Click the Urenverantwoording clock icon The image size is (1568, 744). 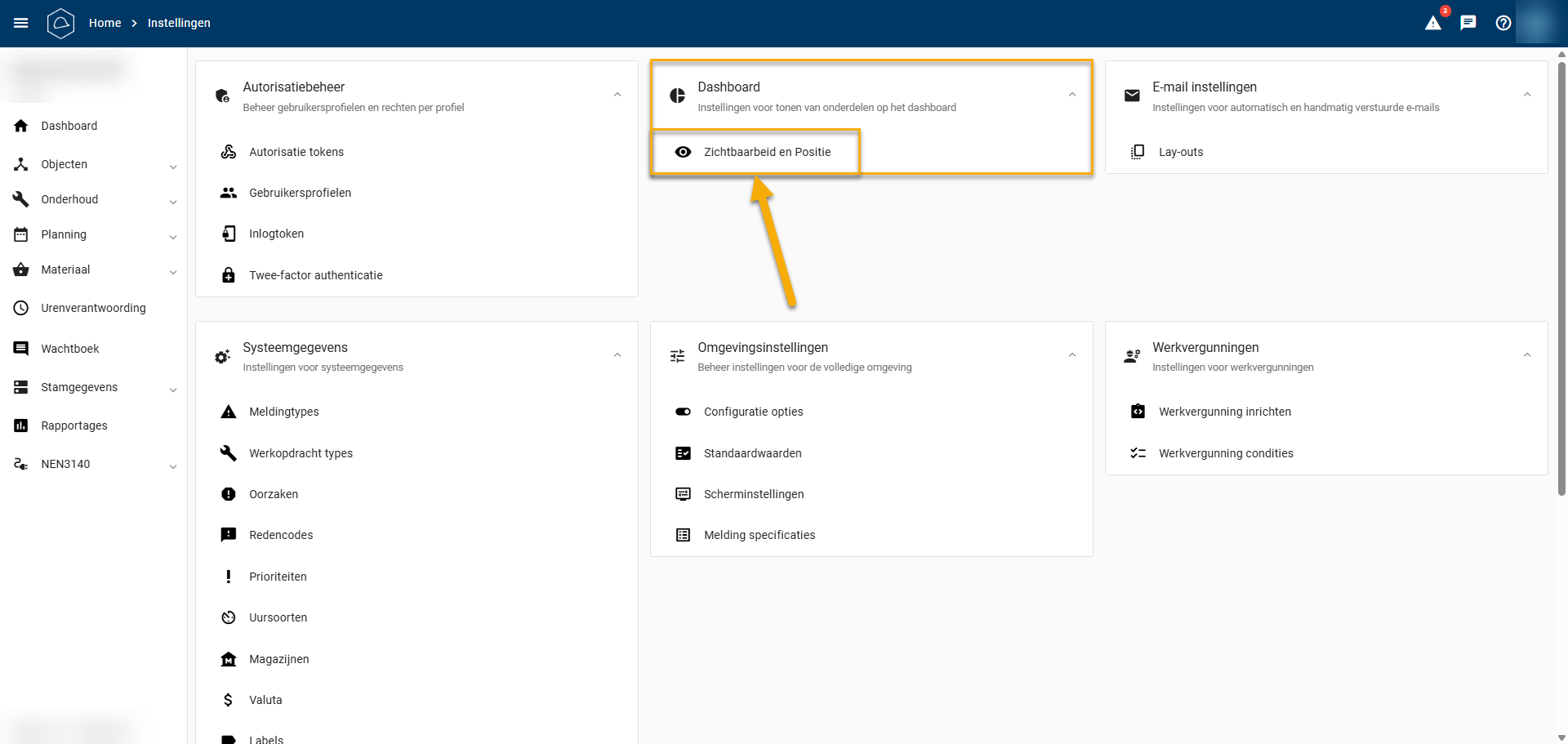pos(21,308)
